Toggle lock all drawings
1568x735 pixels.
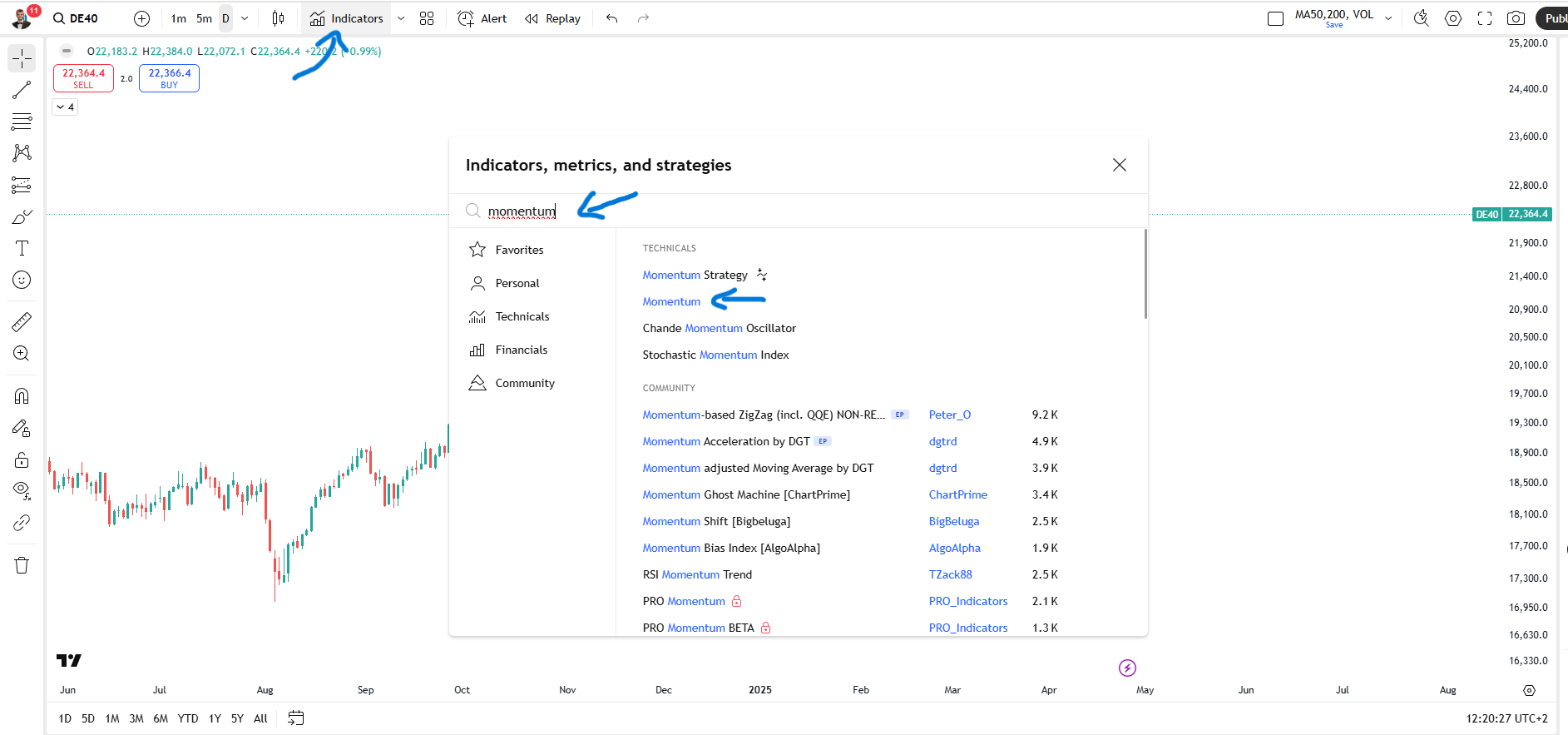[x=22, y=459]
